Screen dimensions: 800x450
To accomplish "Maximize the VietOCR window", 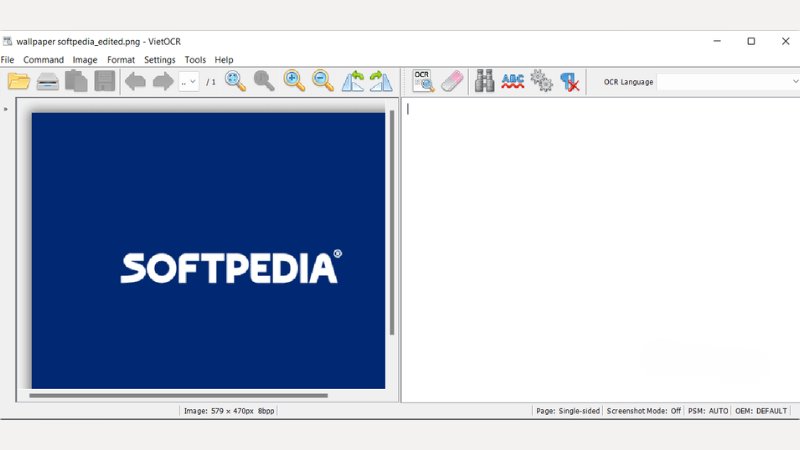I will coord(751,41).
